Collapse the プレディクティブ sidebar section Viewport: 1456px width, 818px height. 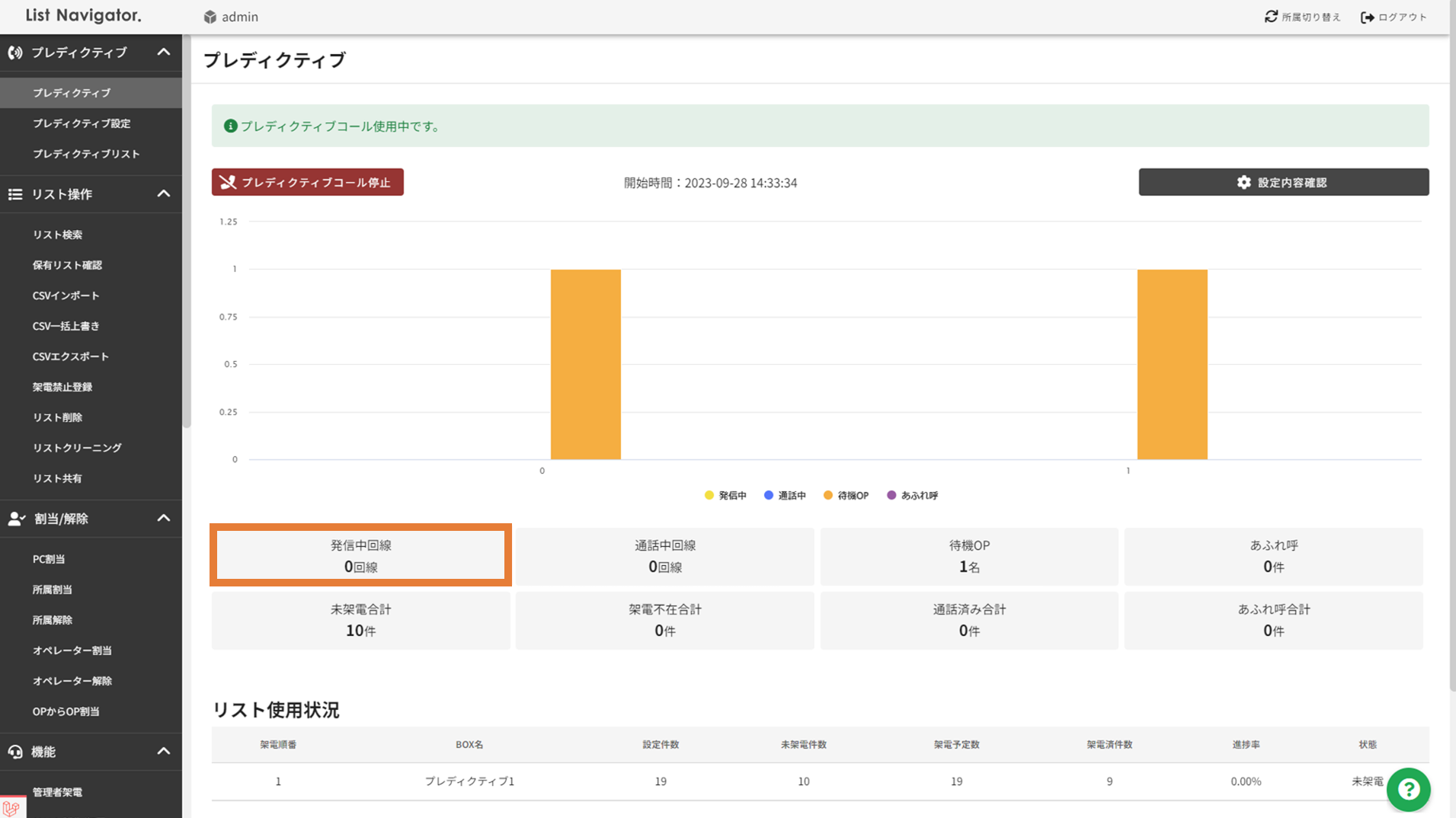163,52
